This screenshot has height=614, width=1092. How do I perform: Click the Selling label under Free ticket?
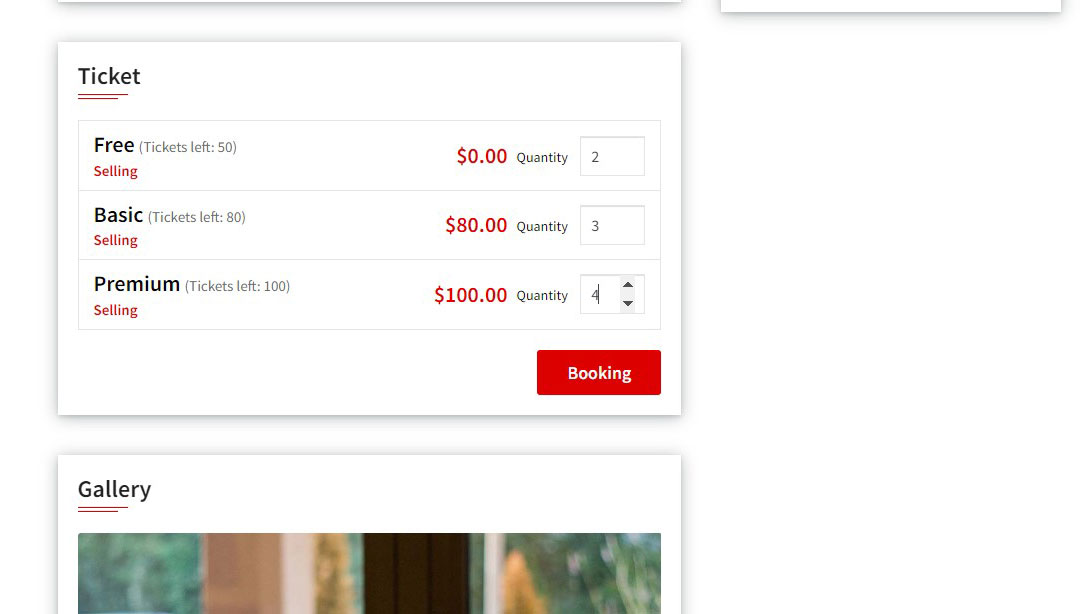pyautogui.click(x=115, y=171)
